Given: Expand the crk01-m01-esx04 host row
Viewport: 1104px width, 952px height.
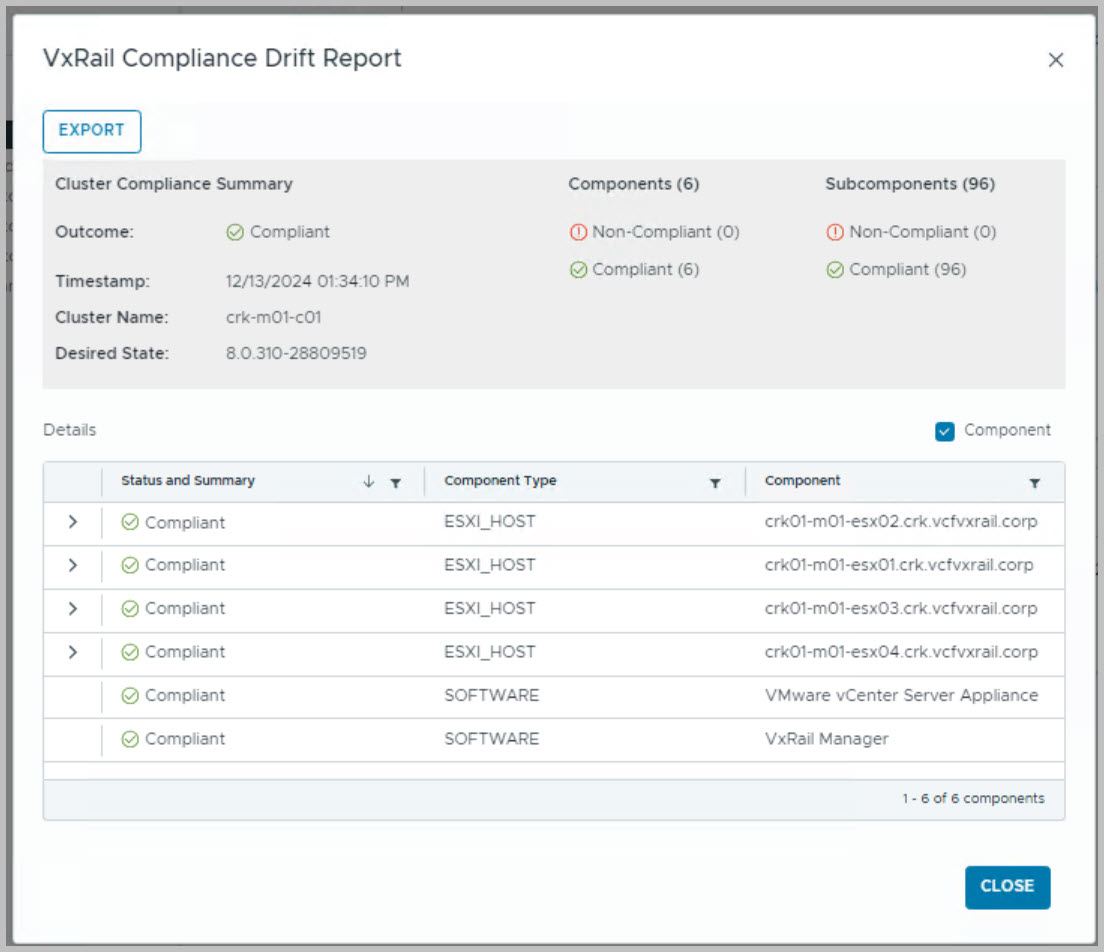Looking at the screenshot, I should pos(72,652).
